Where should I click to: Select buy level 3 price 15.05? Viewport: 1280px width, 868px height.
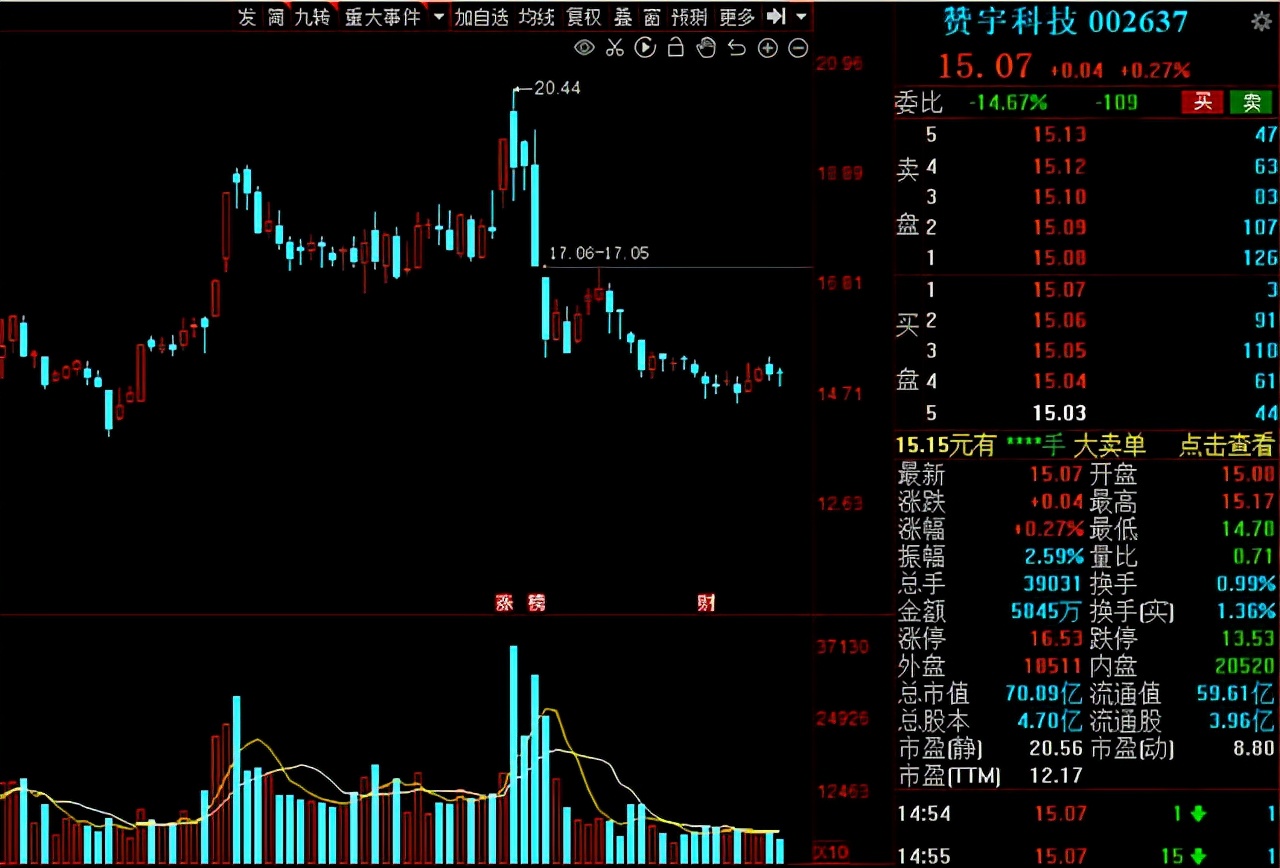[x=1059, y=351]
